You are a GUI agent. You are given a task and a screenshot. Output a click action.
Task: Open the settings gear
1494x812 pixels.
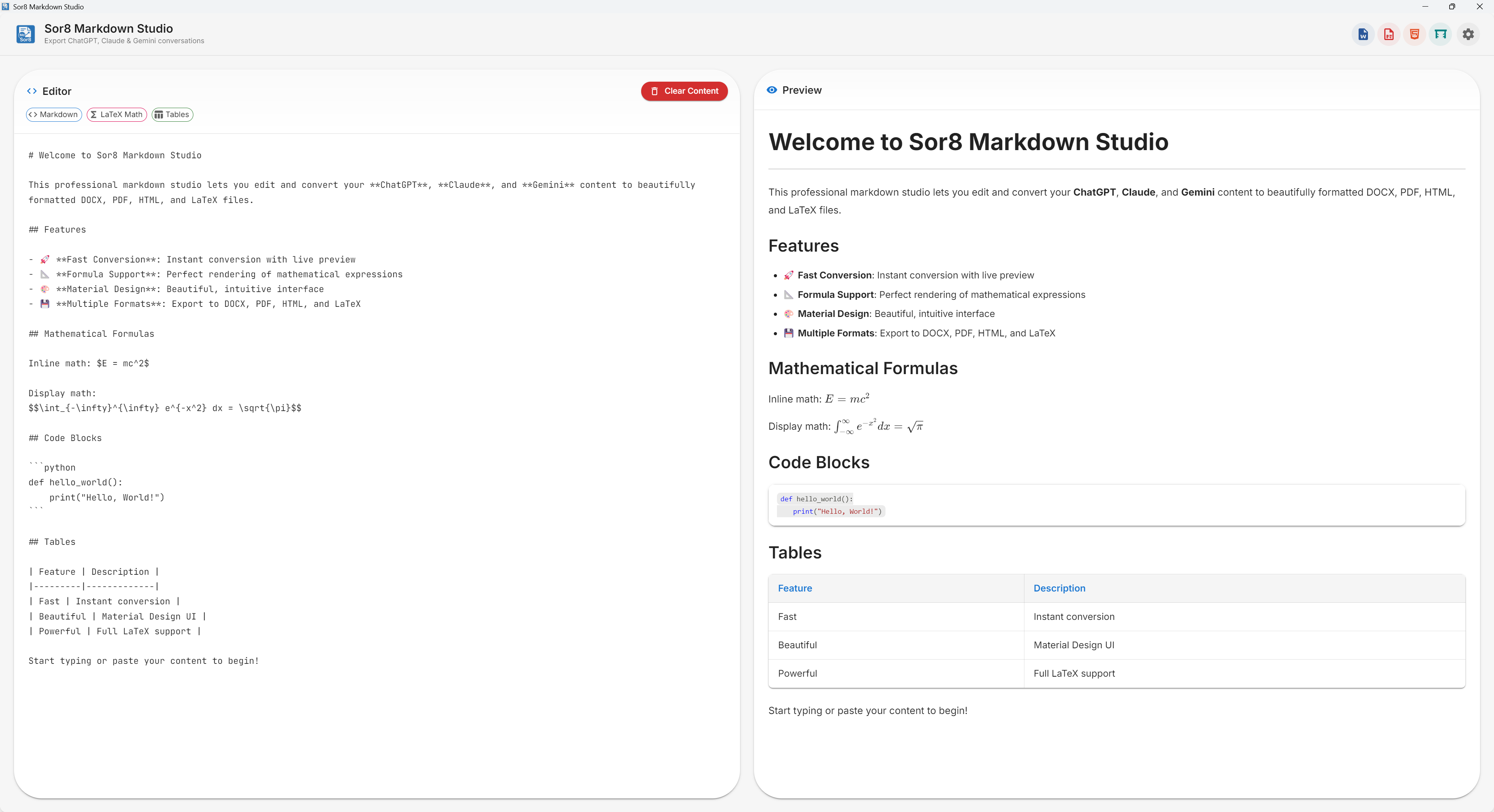click(1468, 33)
